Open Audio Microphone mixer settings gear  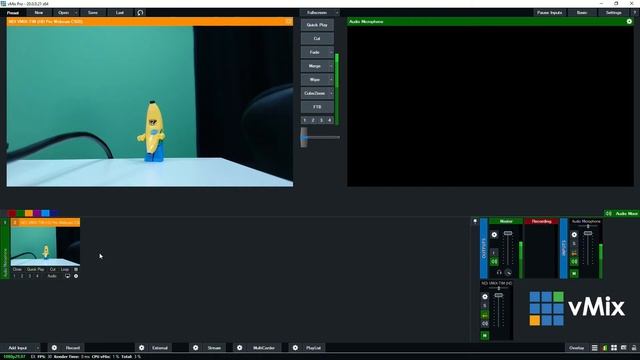[574, 235]
